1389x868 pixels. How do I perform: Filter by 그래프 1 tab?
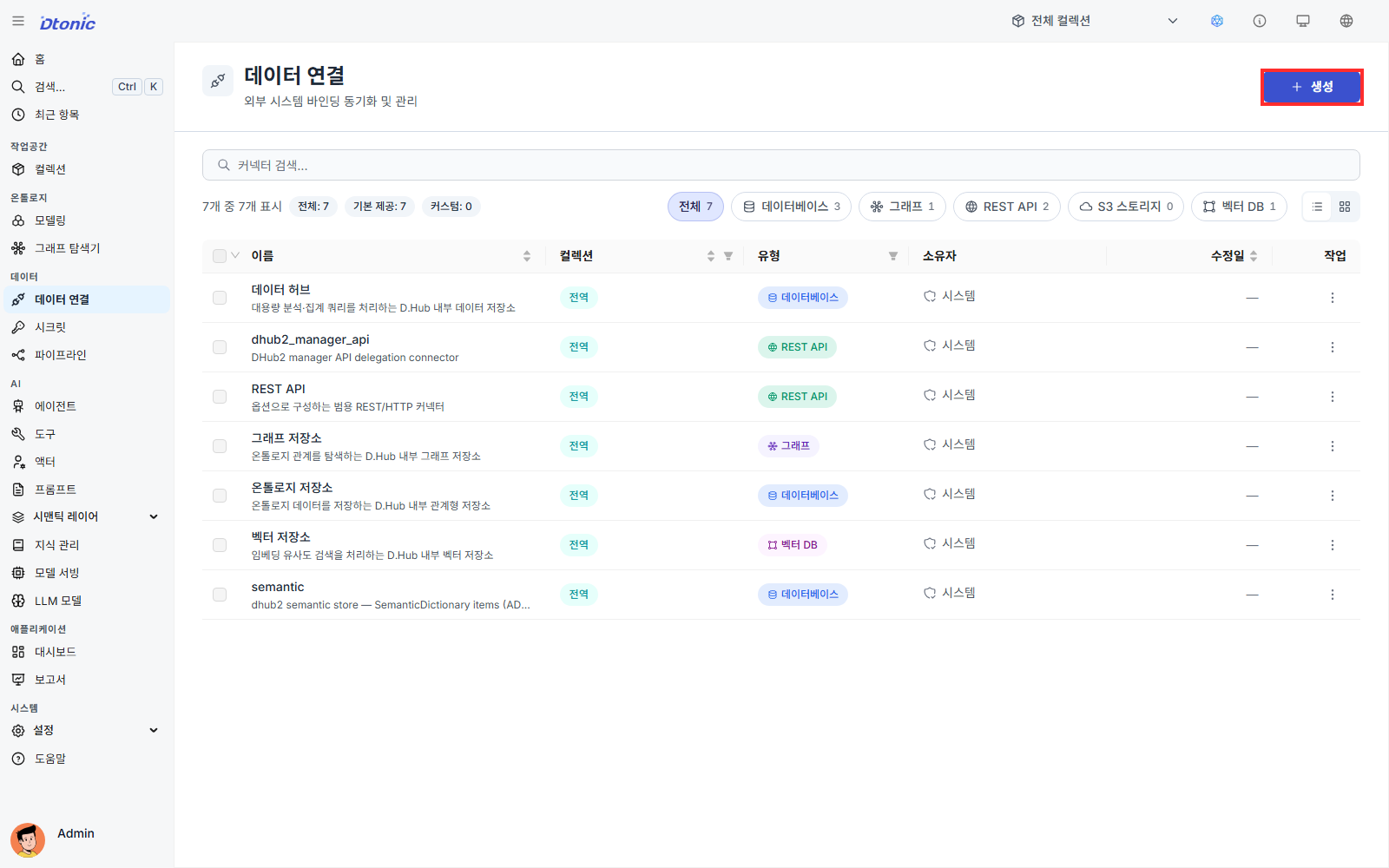pyautogui.click(x=902, y=207)
